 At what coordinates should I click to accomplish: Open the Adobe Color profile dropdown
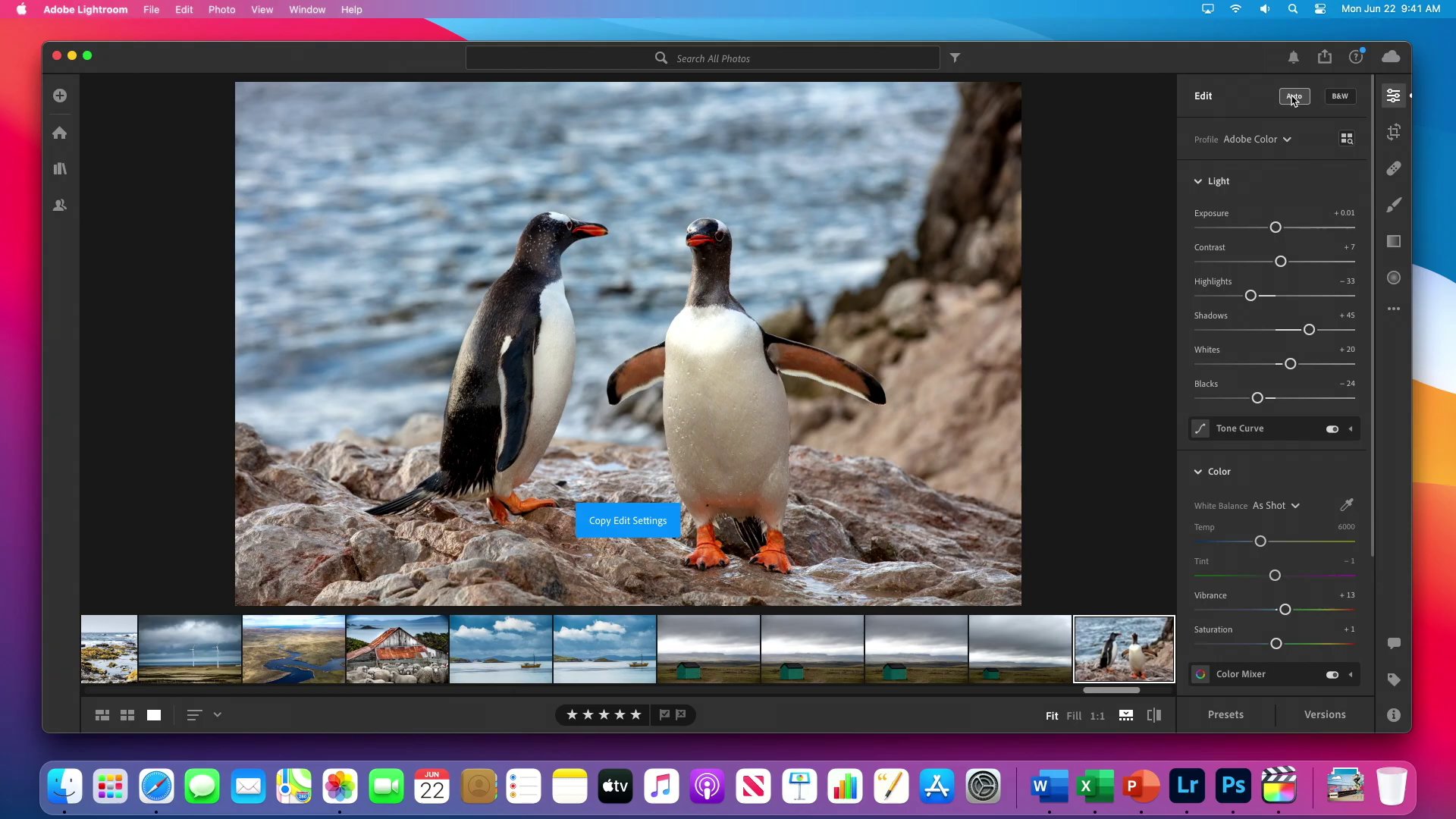1257,139
